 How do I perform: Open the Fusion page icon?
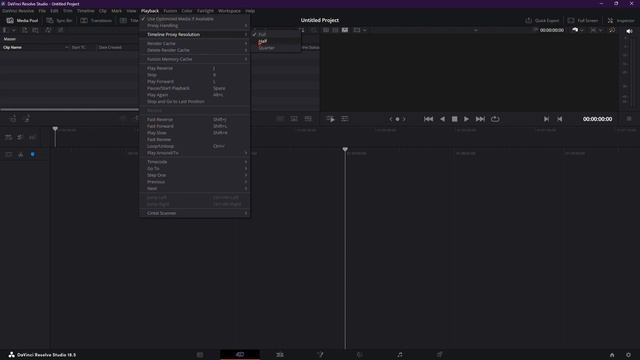(320, 355)
